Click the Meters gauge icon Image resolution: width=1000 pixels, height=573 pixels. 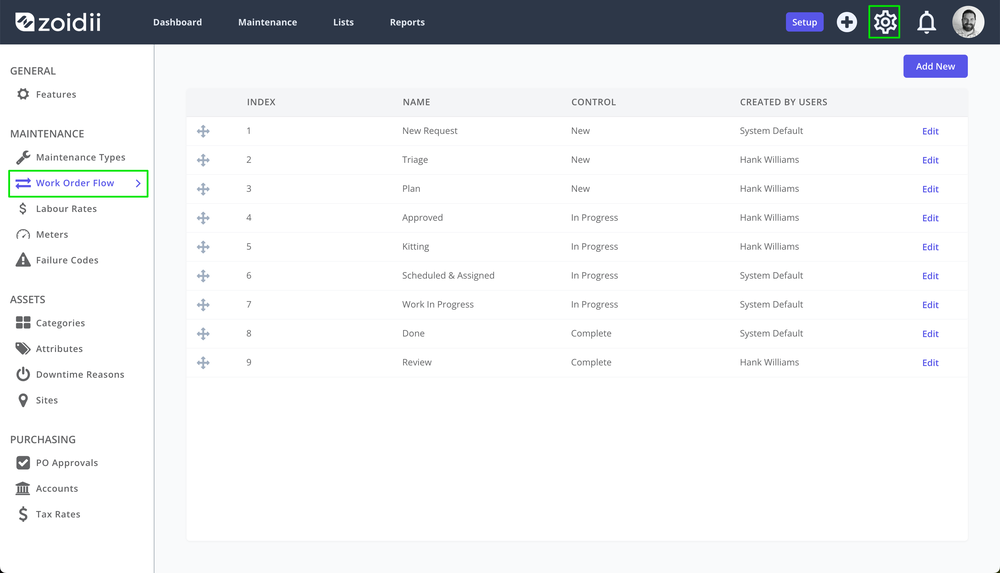23,234
